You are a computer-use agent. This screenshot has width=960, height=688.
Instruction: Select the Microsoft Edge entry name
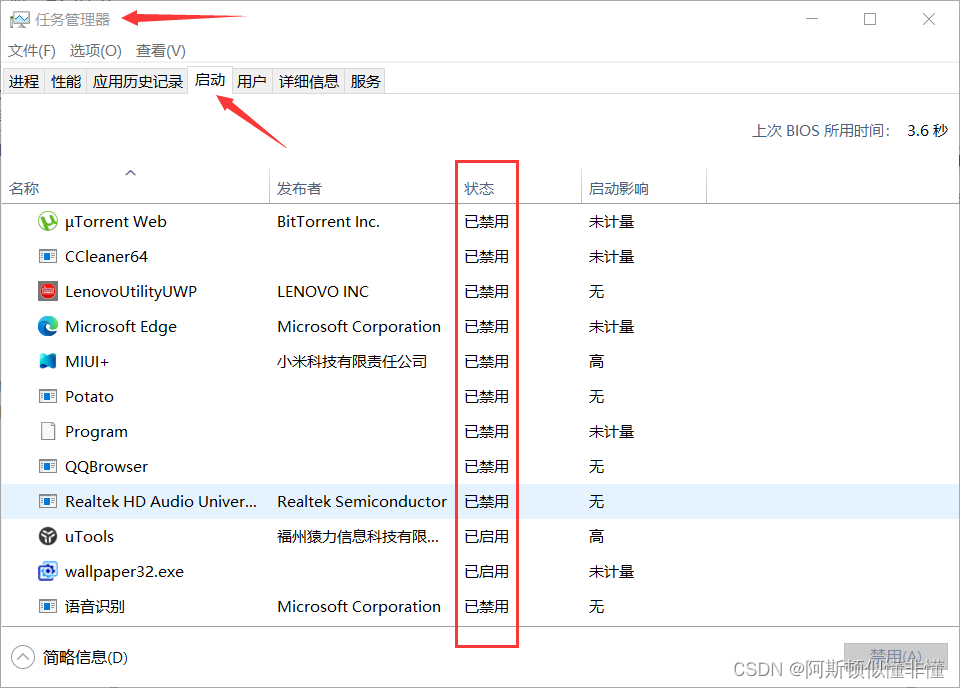point(121,326)
